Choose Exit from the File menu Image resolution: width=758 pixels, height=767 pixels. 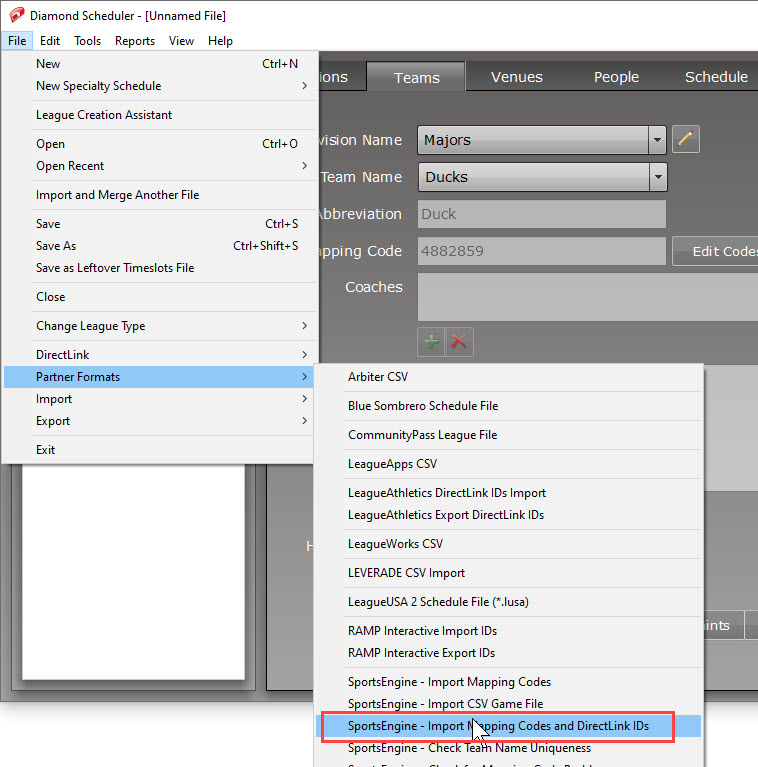tap(160, 450)
